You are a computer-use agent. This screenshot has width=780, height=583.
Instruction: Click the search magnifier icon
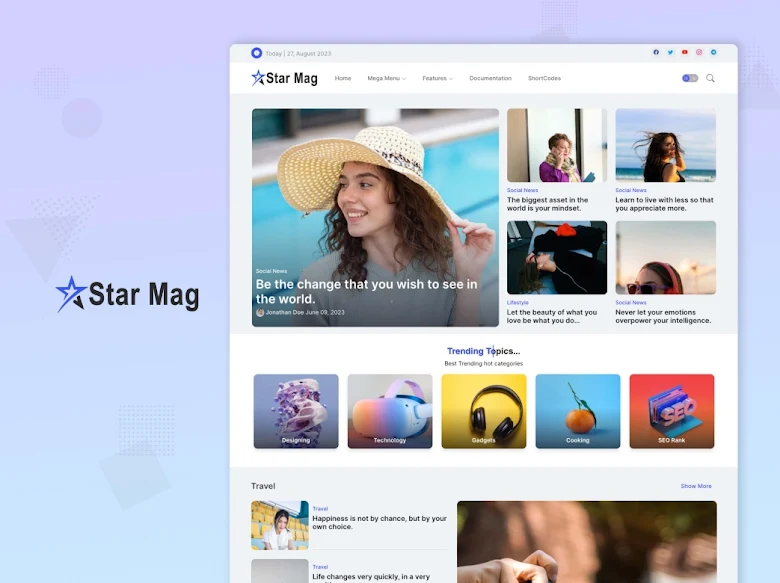coord(710,78)
